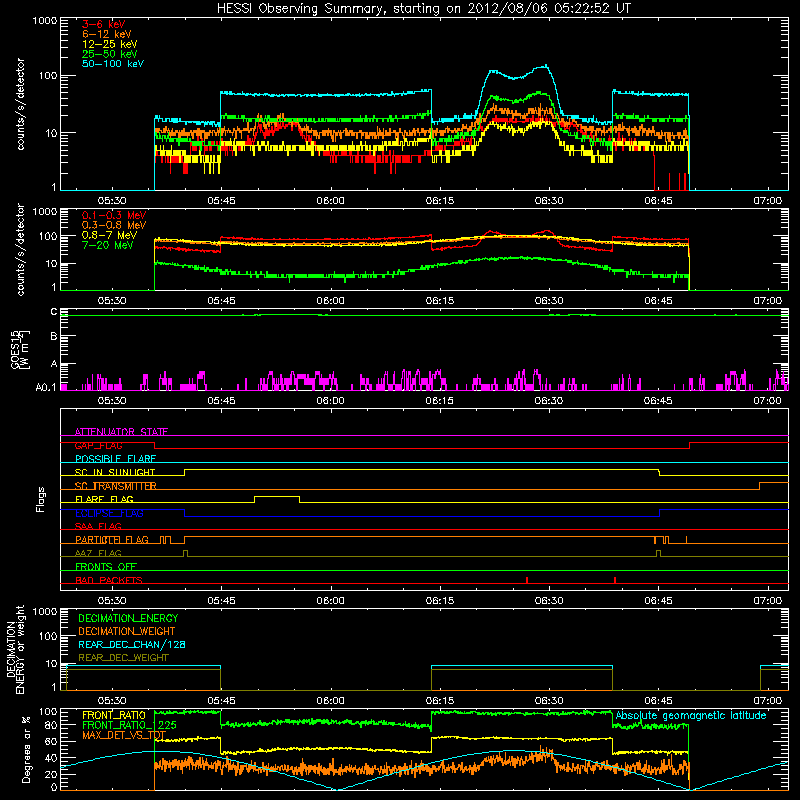Click the A0.1 tick label on GOES axis
The height and width of the screenshot is (800, 800).
pos(45,388)
